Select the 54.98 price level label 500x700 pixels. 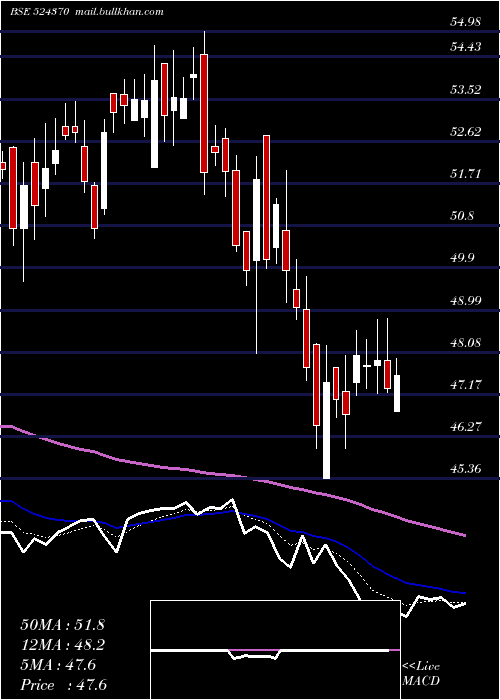465,21
